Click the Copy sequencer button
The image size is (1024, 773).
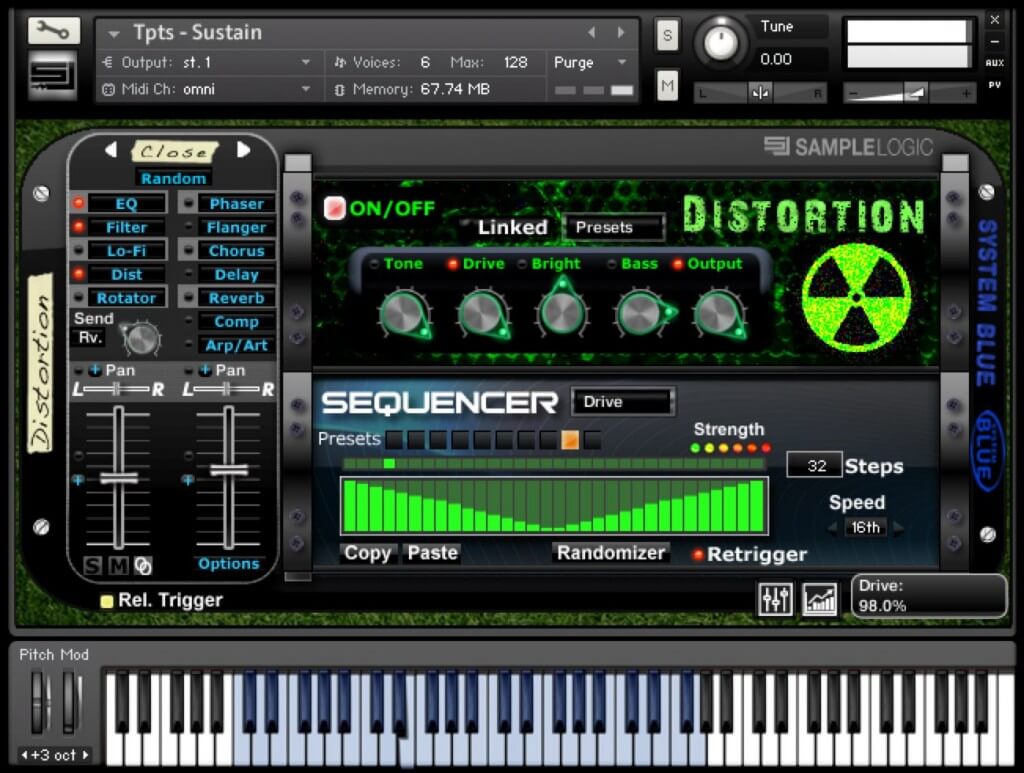[367, 553]
